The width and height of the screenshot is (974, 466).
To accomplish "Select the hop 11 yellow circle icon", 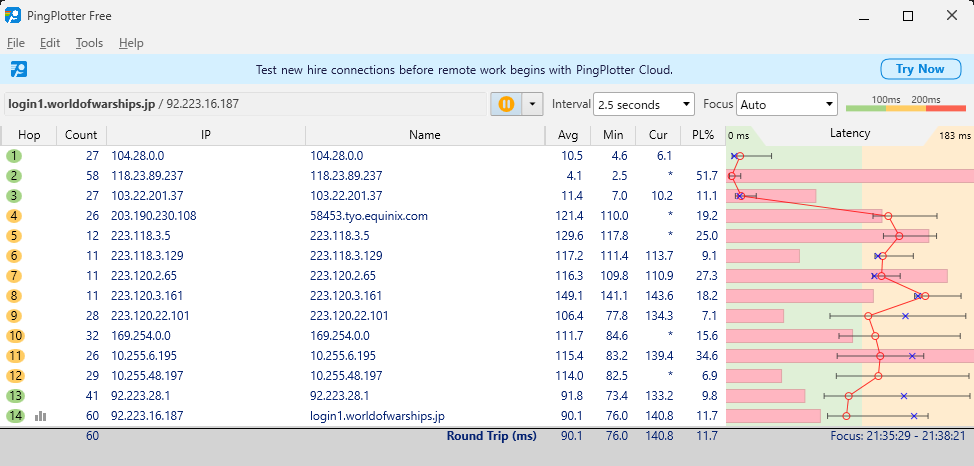I will click(15, 356).
